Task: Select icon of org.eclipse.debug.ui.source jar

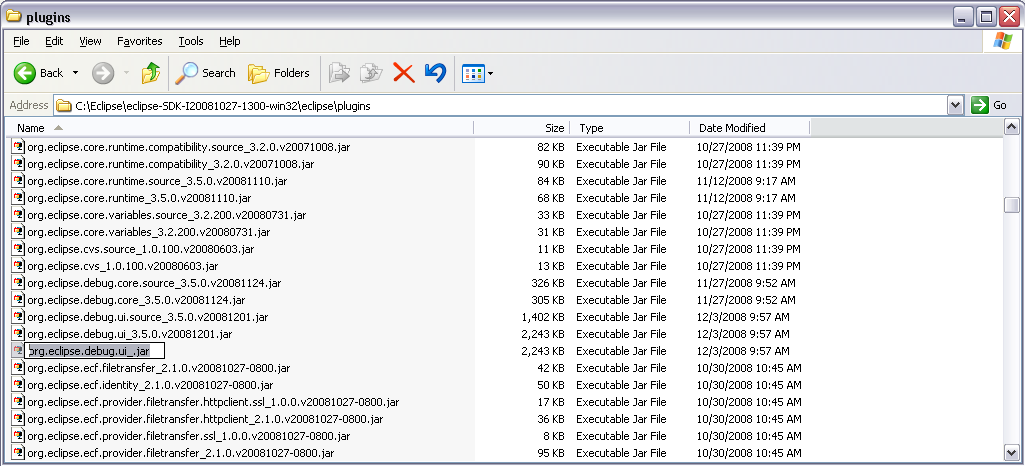Action: (x=18, y=317)
